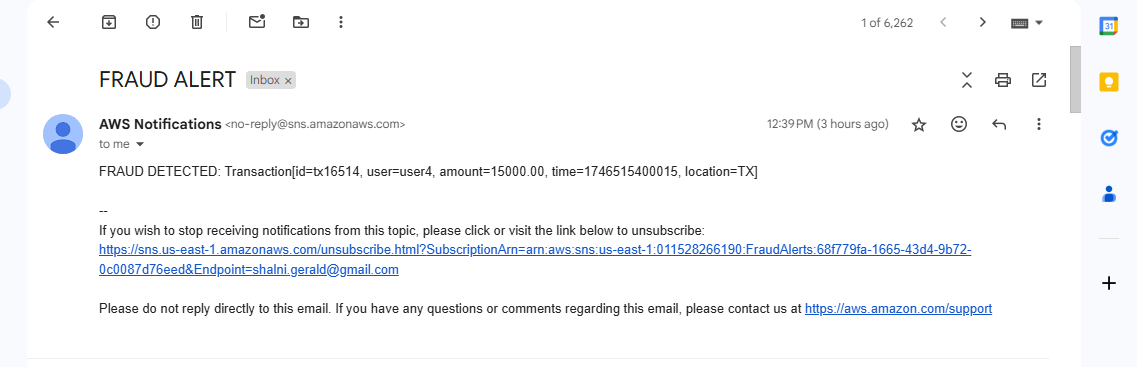Go to next (older) email
Screen dimensions: 1137x367
click(x=983, y=22)
